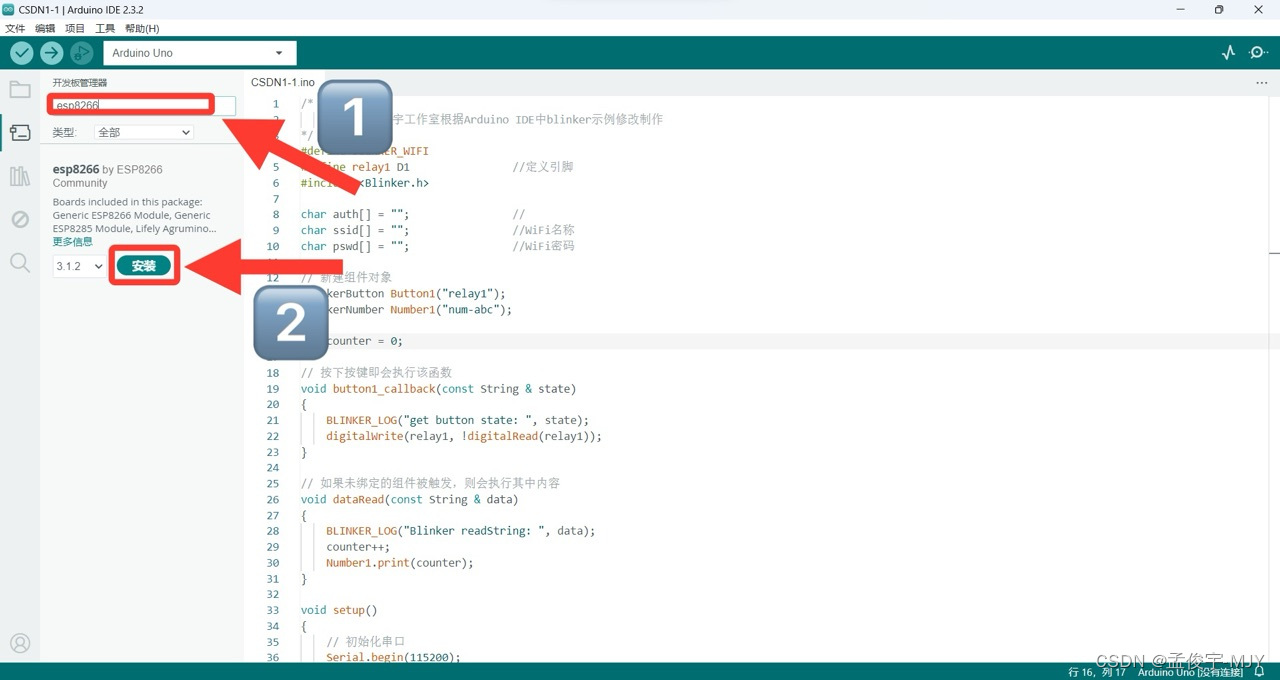This screenshot has height=680, width=1280.
Task: Click the 开发板管理器 panel title
Action: click(x=80, y=83)
